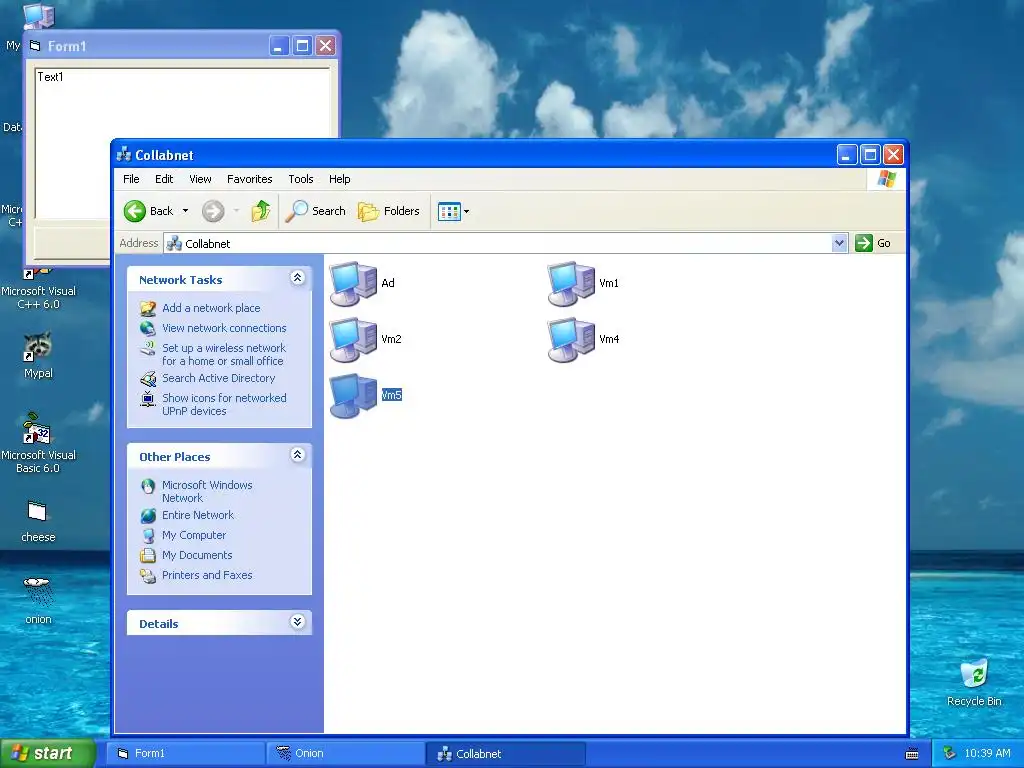Click the Go button

tap(873, 243)
